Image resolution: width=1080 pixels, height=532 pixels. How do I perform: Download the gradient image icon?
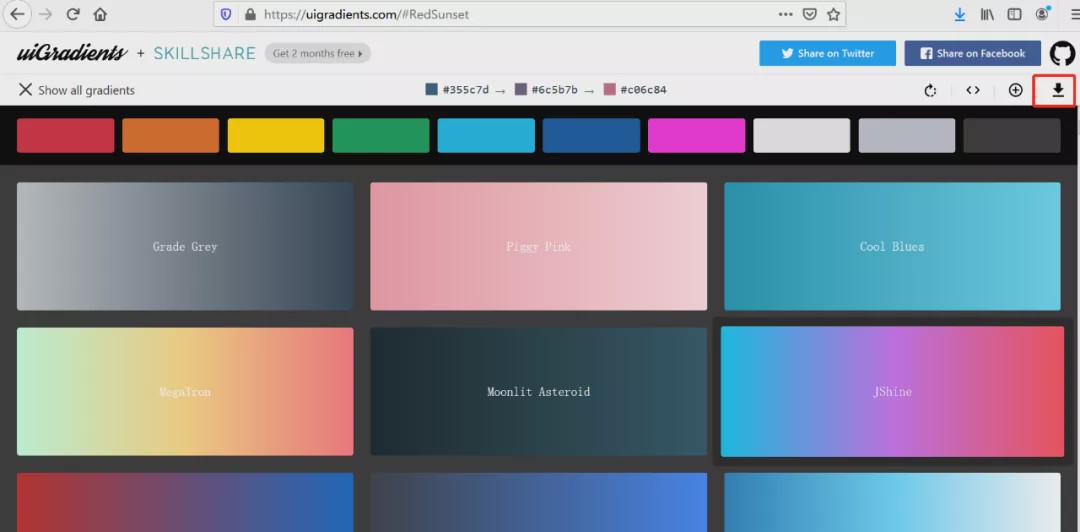(1058, 90)
